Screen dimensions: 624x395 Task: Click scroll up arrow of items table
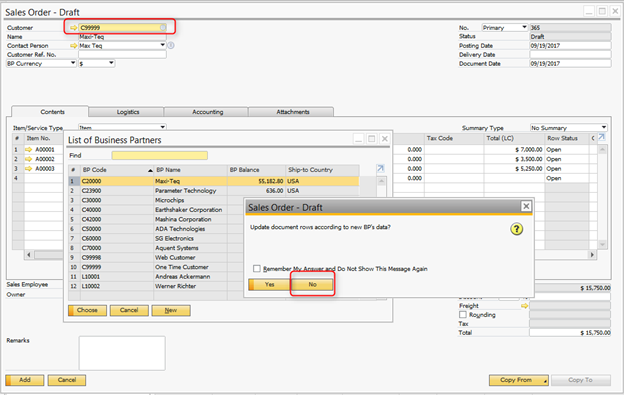(x=603, y=150)
